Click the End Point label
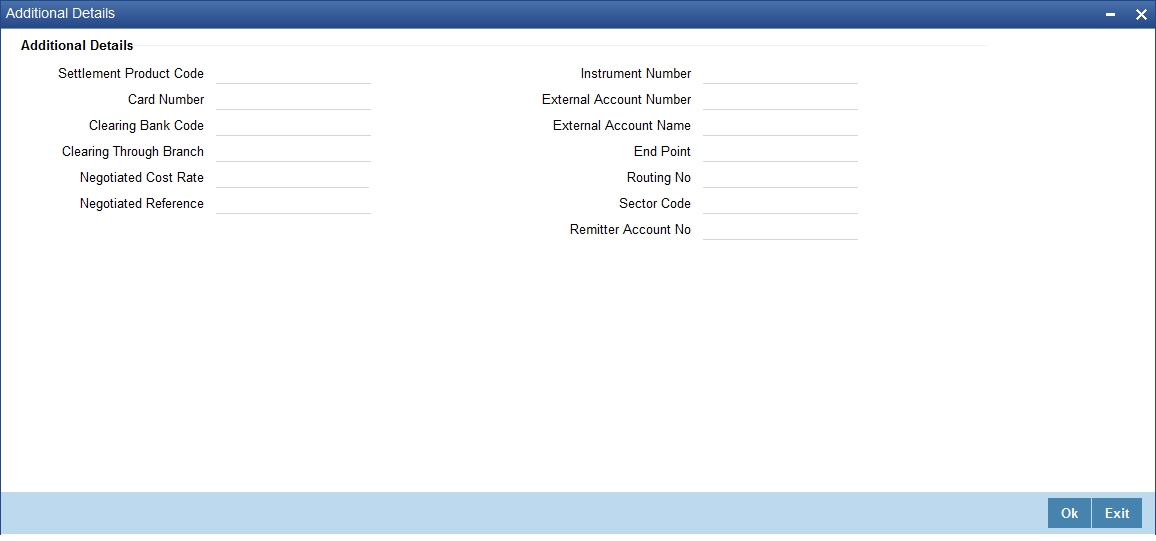1156x541 pixels. pos(662,152)
